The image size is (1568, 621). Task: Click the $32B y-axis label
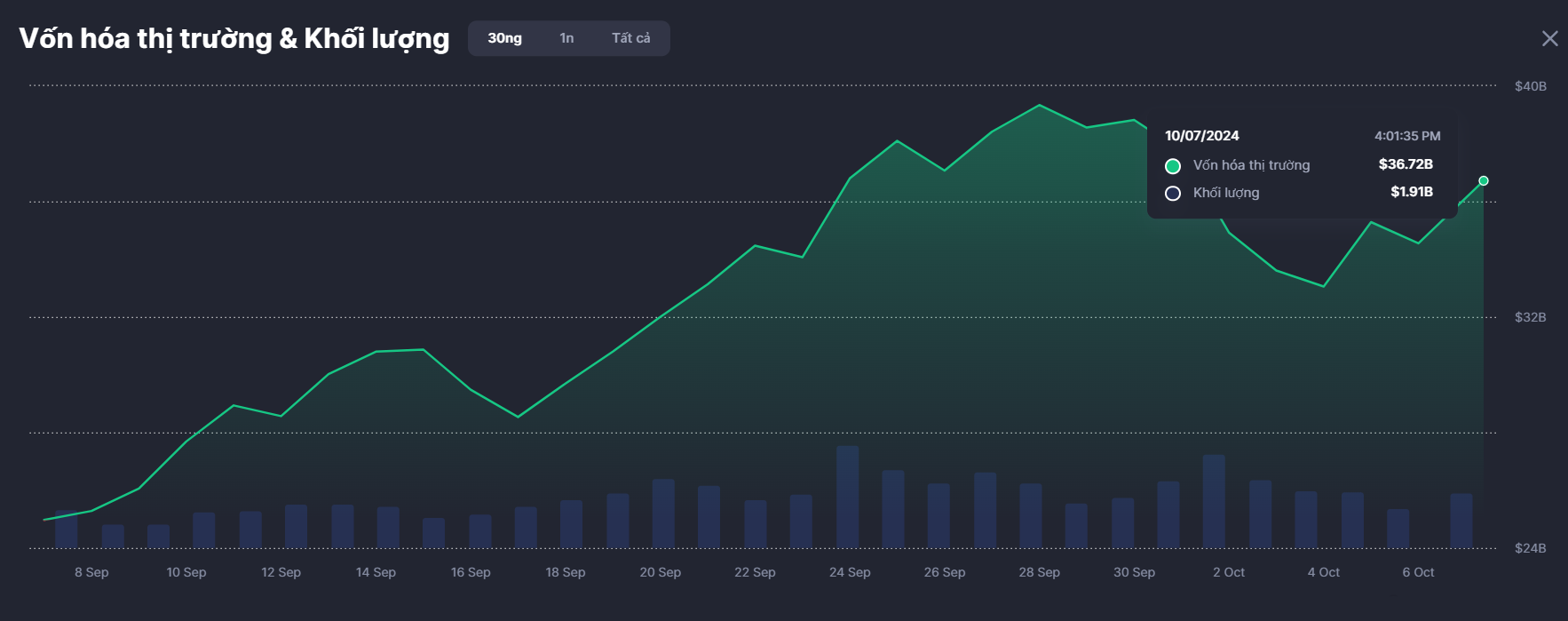1530,317
